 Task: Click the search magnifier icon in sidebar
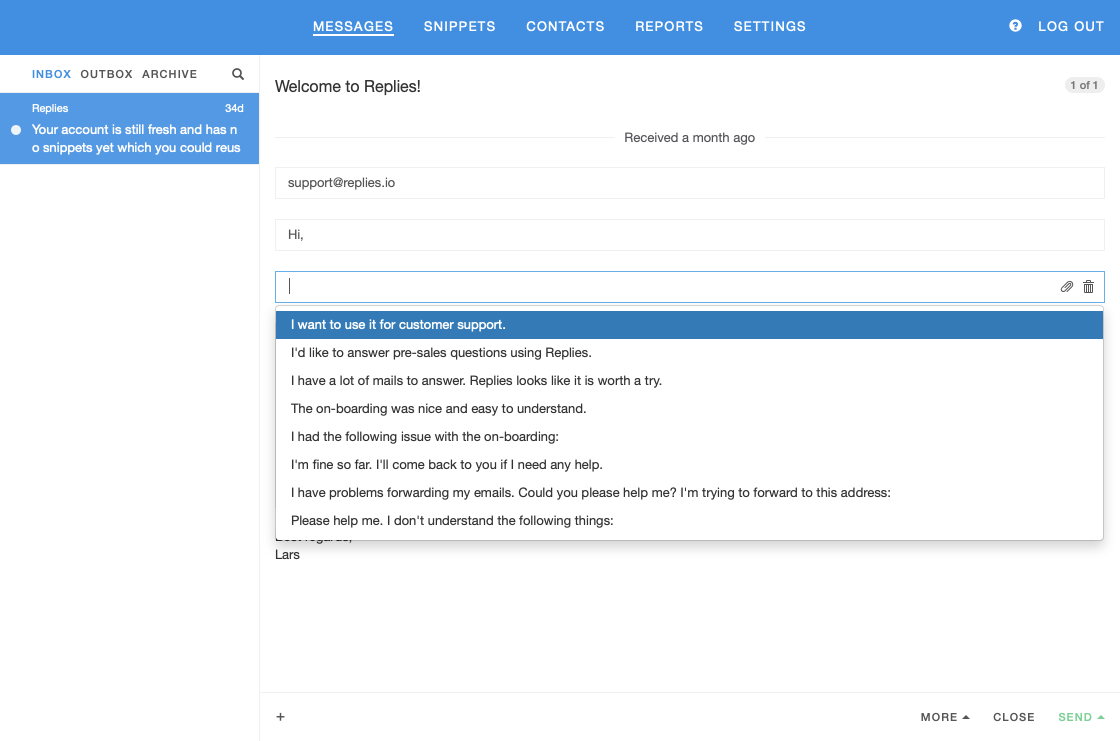point(238,74)
